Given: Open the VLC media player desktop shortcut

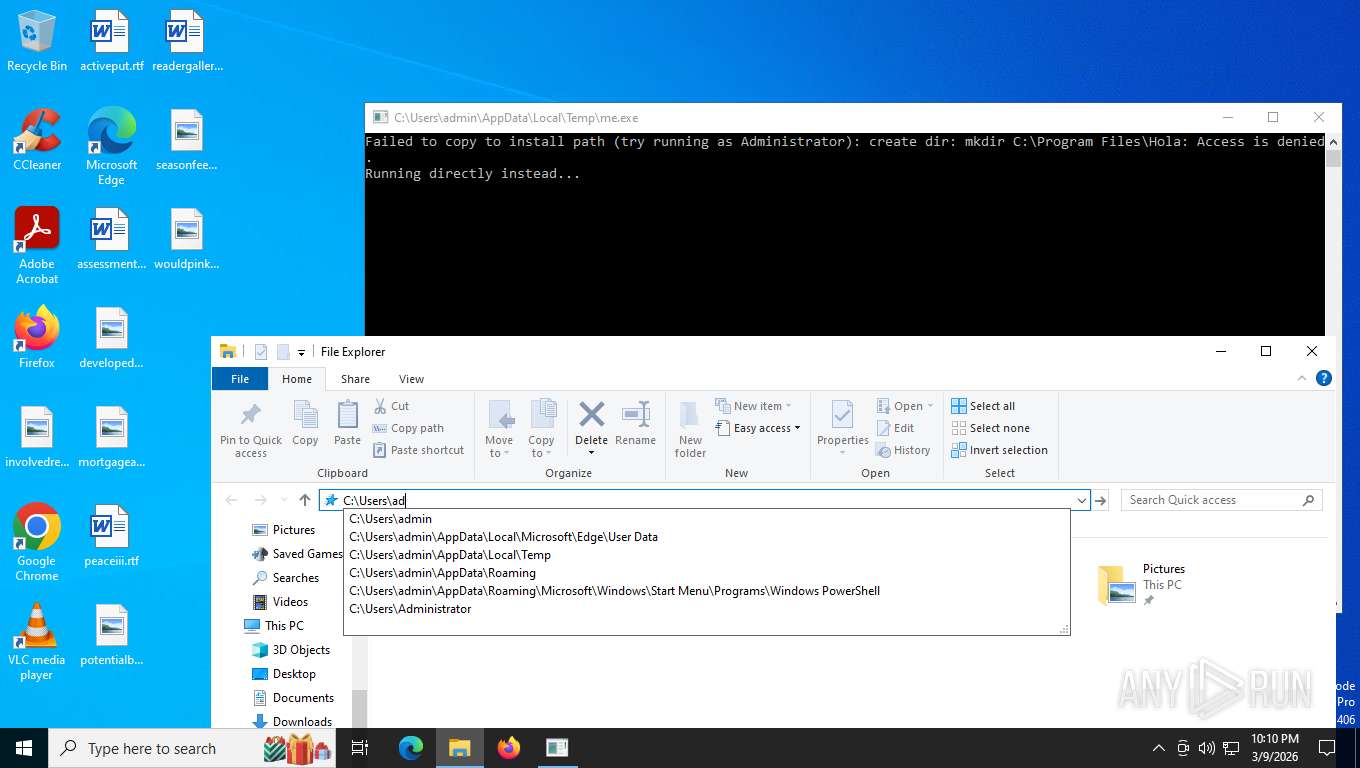Looking at the screenshot, I should (x=37, y=642).
